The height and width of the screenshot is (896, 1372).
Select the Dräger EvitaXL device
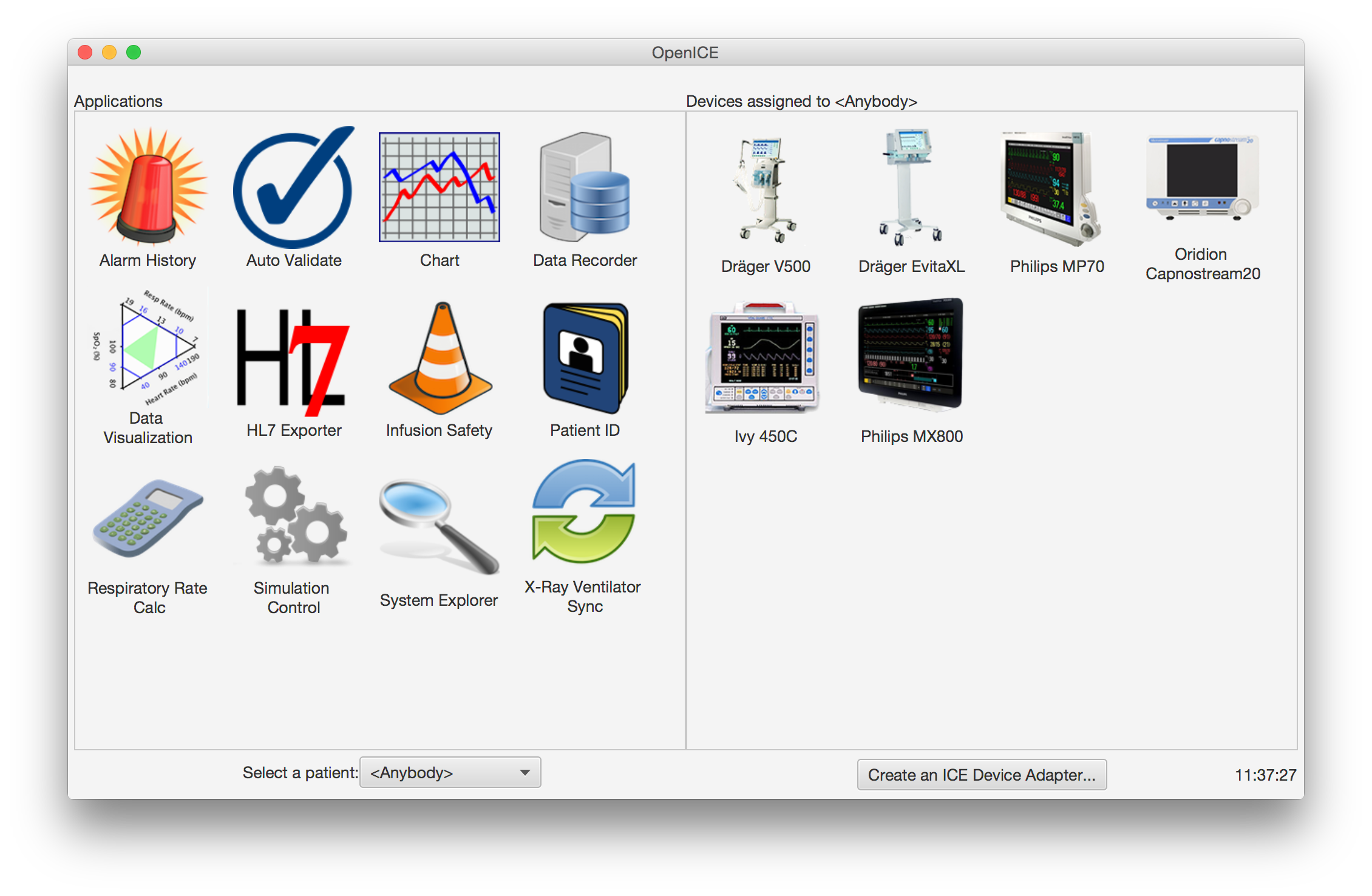[911, 187]
